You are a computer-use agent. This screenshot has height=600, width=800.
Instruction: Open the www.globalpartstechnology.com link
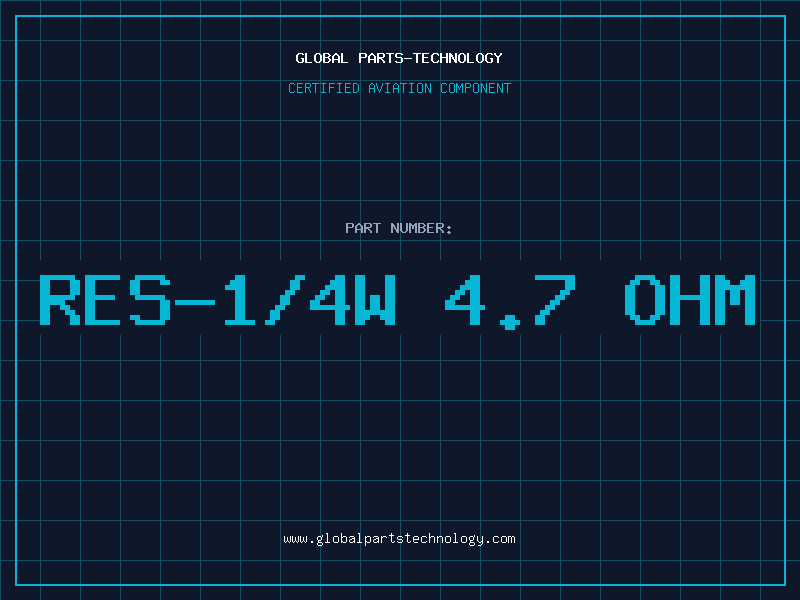[399, 539]
